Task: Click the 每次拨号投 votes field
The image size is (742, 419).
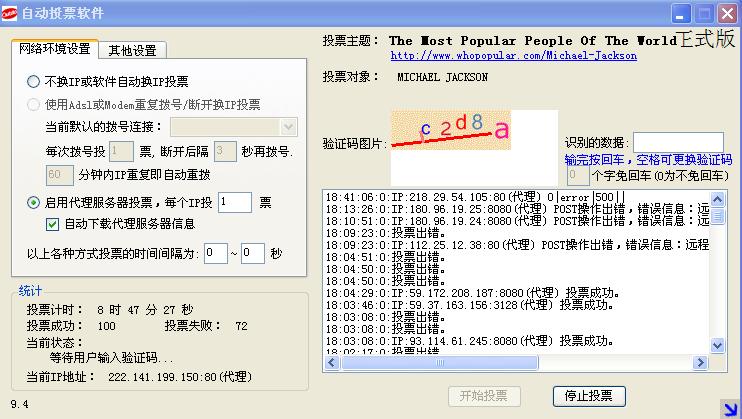Action: pyautogui.click(x=121, y=152)
